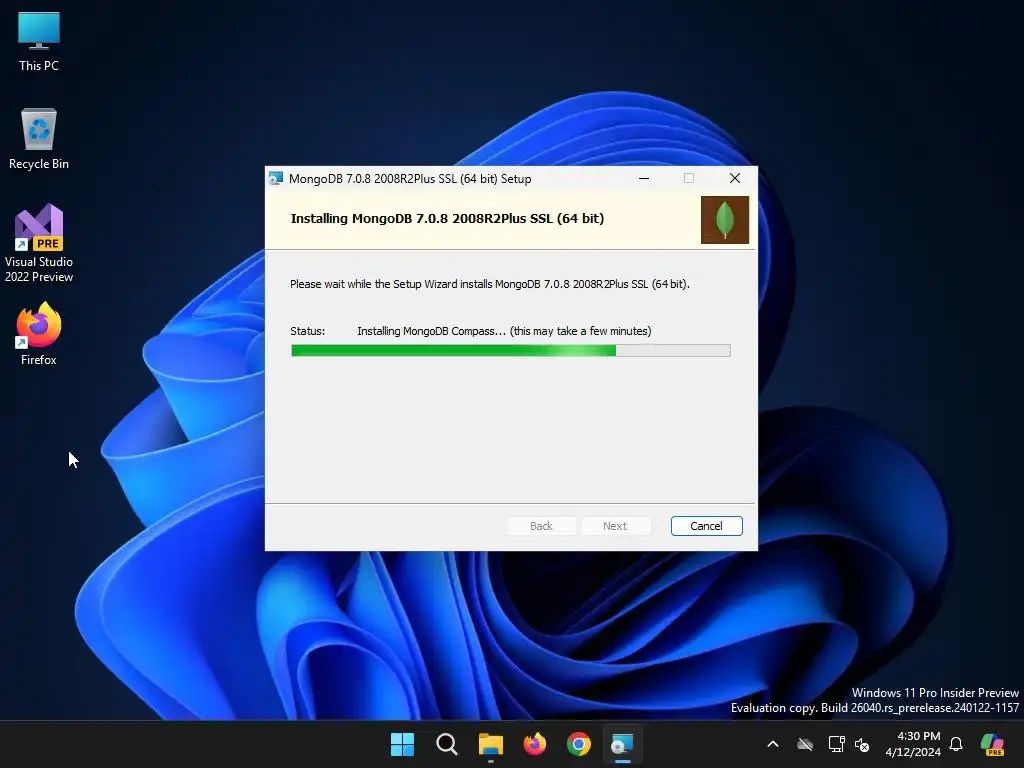Viewport: 1024px width, 768px height.
Task: Open the Recycle Bin desktop icon
Action: (x=39, y=139)
